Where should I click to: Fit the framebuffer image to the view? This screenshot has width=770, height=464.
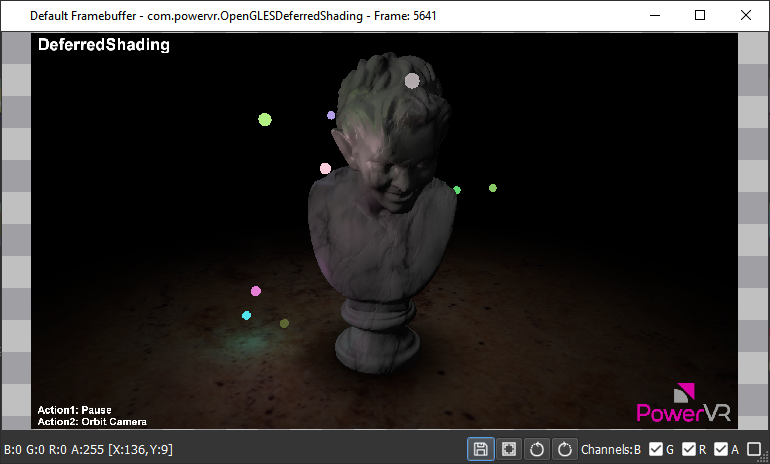[509, 449]
